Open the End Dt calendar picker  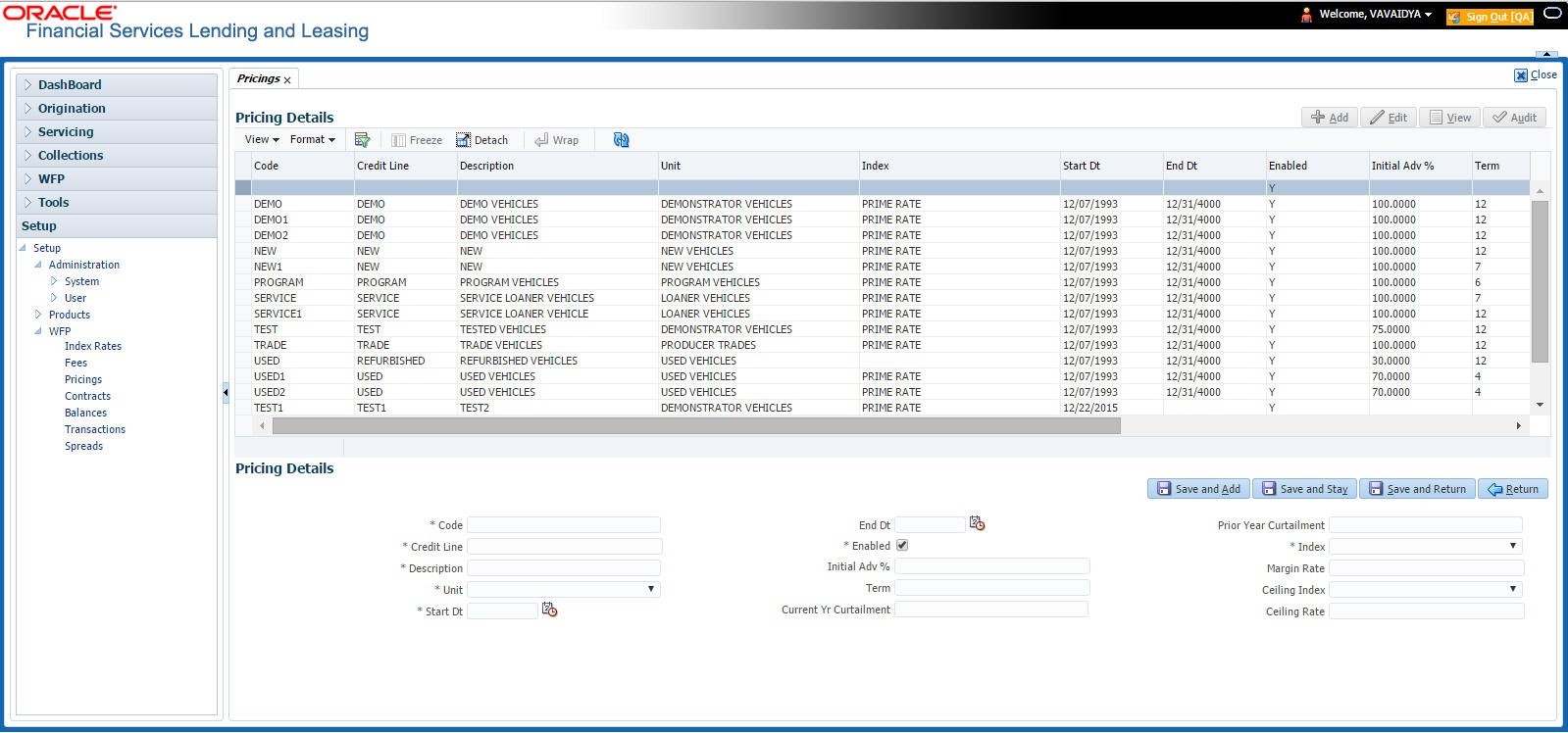(x=977, y=523)
